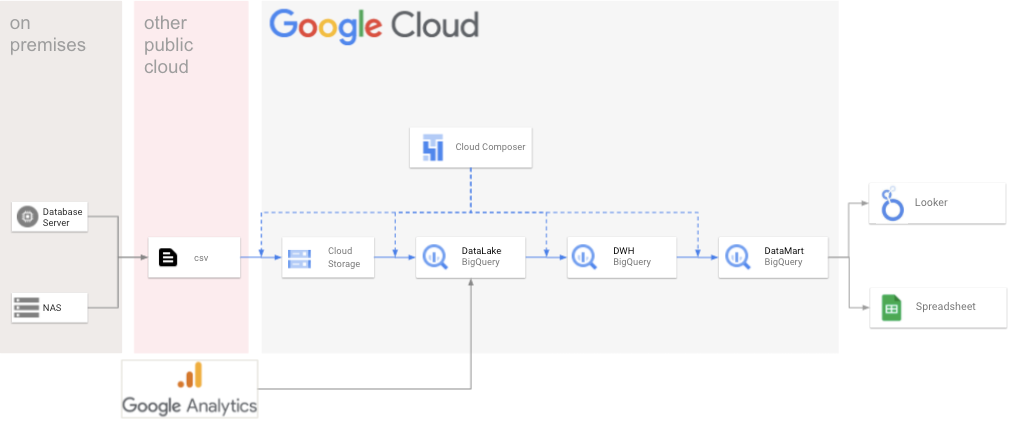The height and width of the screenshot is (422, 1014).
Task: Click the DWH BigQuery icon
Action: click(x=587, y=257)
